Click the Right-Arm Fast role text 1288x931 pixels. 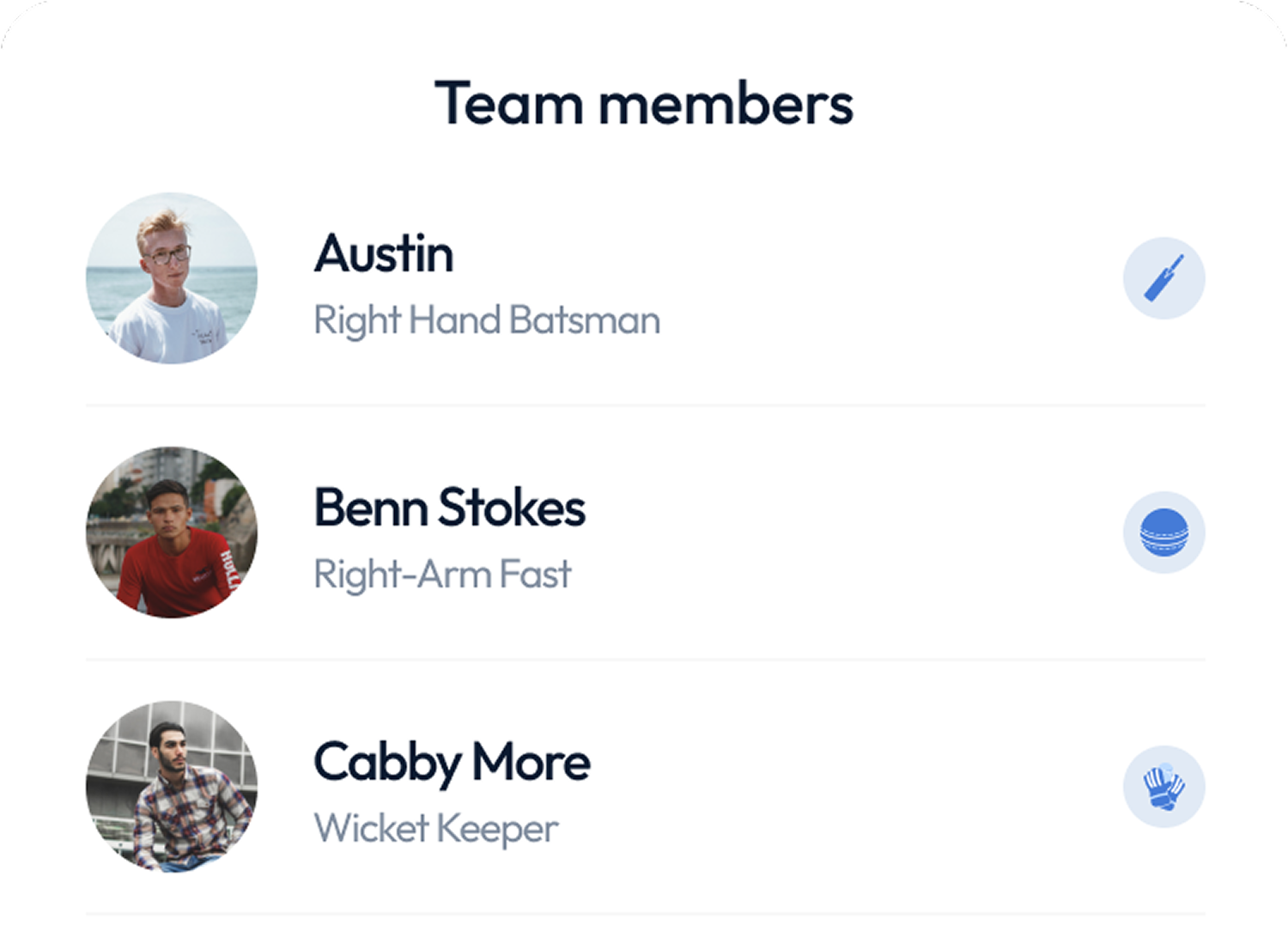(442, 575)
